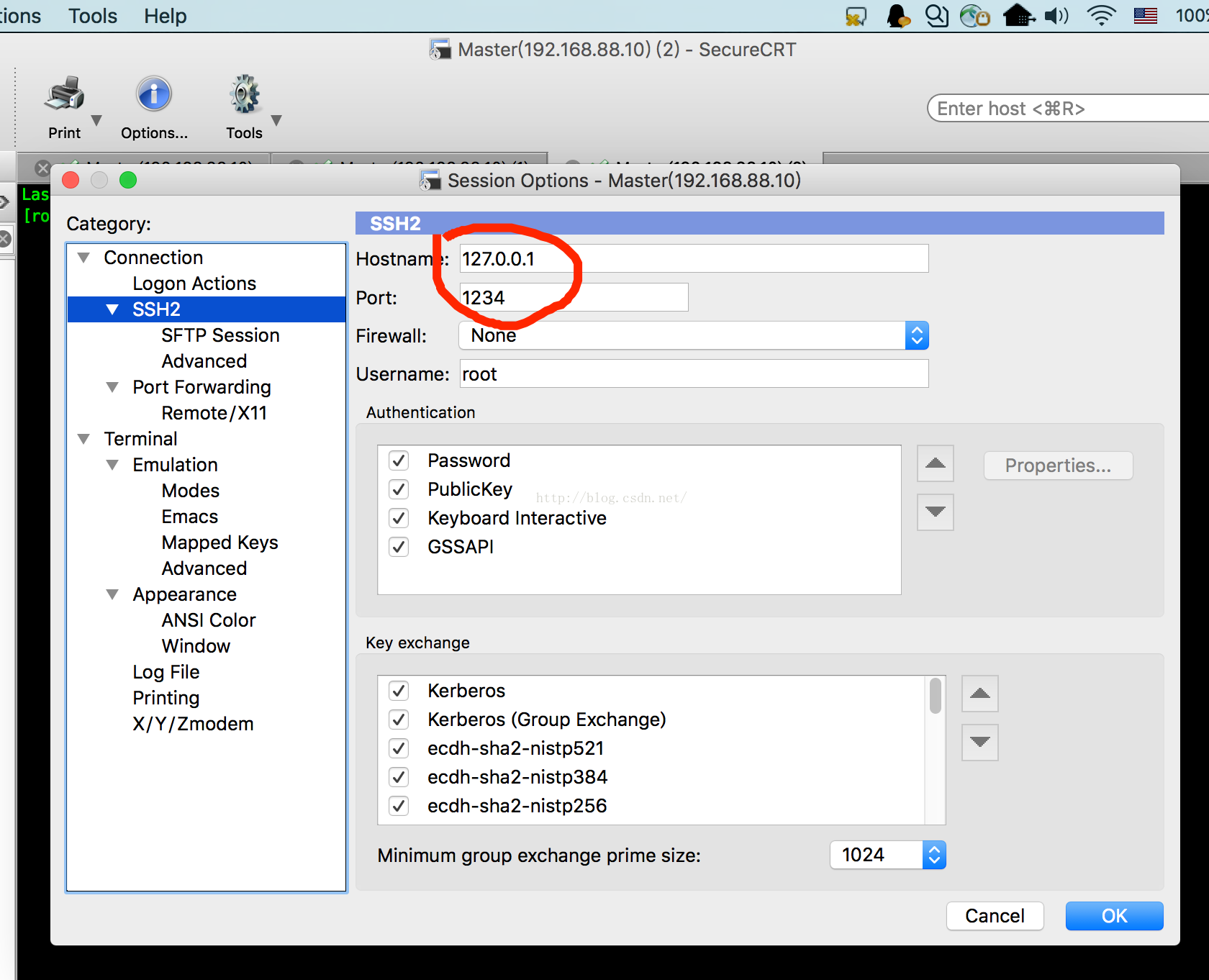
Task: Collapse the Connection tree node
Action: 83,258
